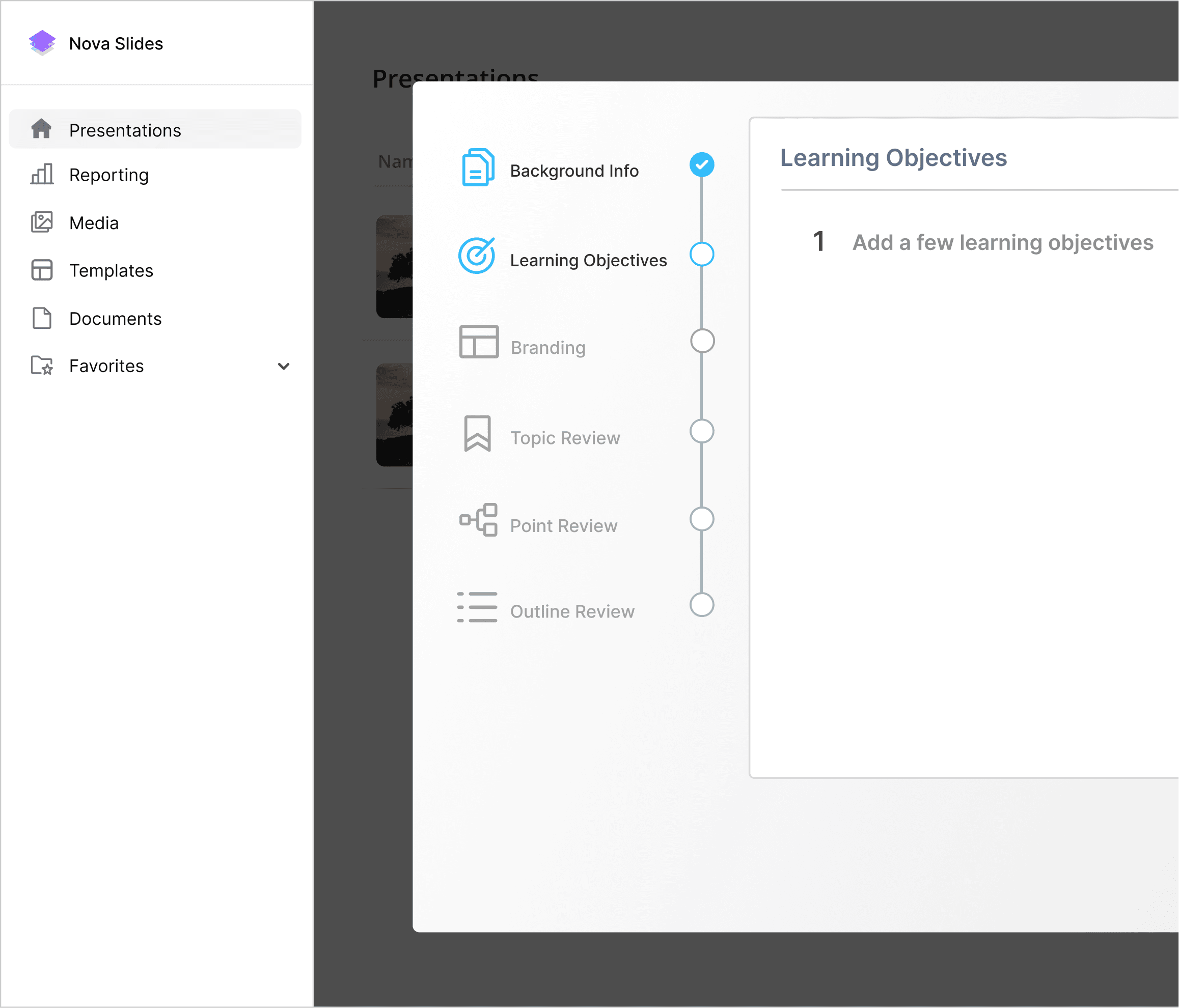Open the Presentations section
This screenshot has height=1008, width=1179.
pyautogui.click(x=125, y=130)
